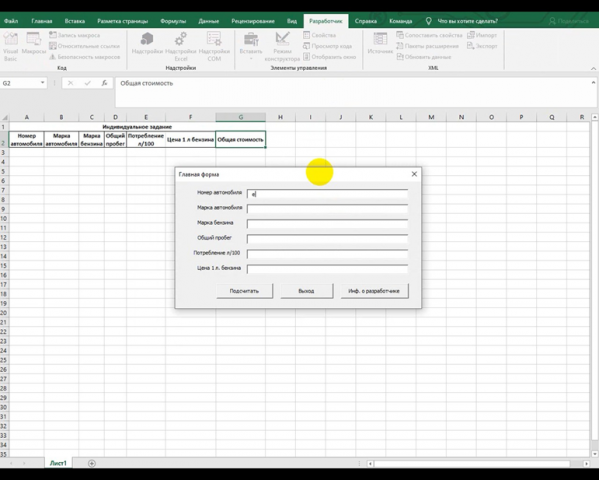Open Свойства of the control

(x=320, y=35)
